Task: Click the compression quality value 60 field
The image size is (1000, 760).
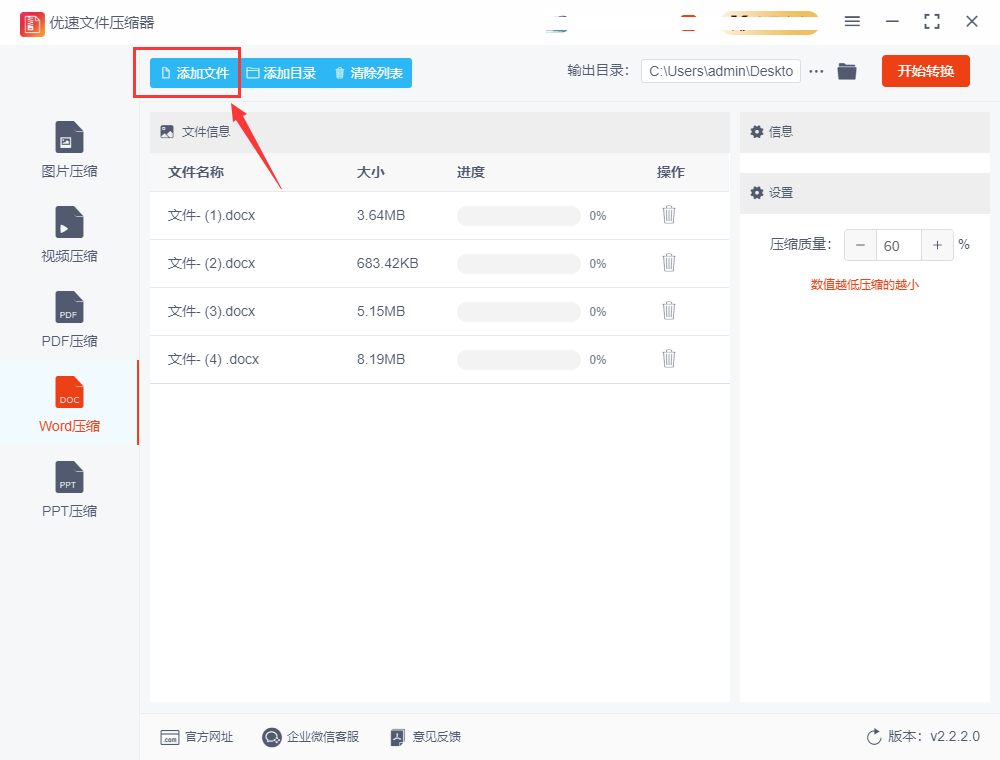Action: 899,245
